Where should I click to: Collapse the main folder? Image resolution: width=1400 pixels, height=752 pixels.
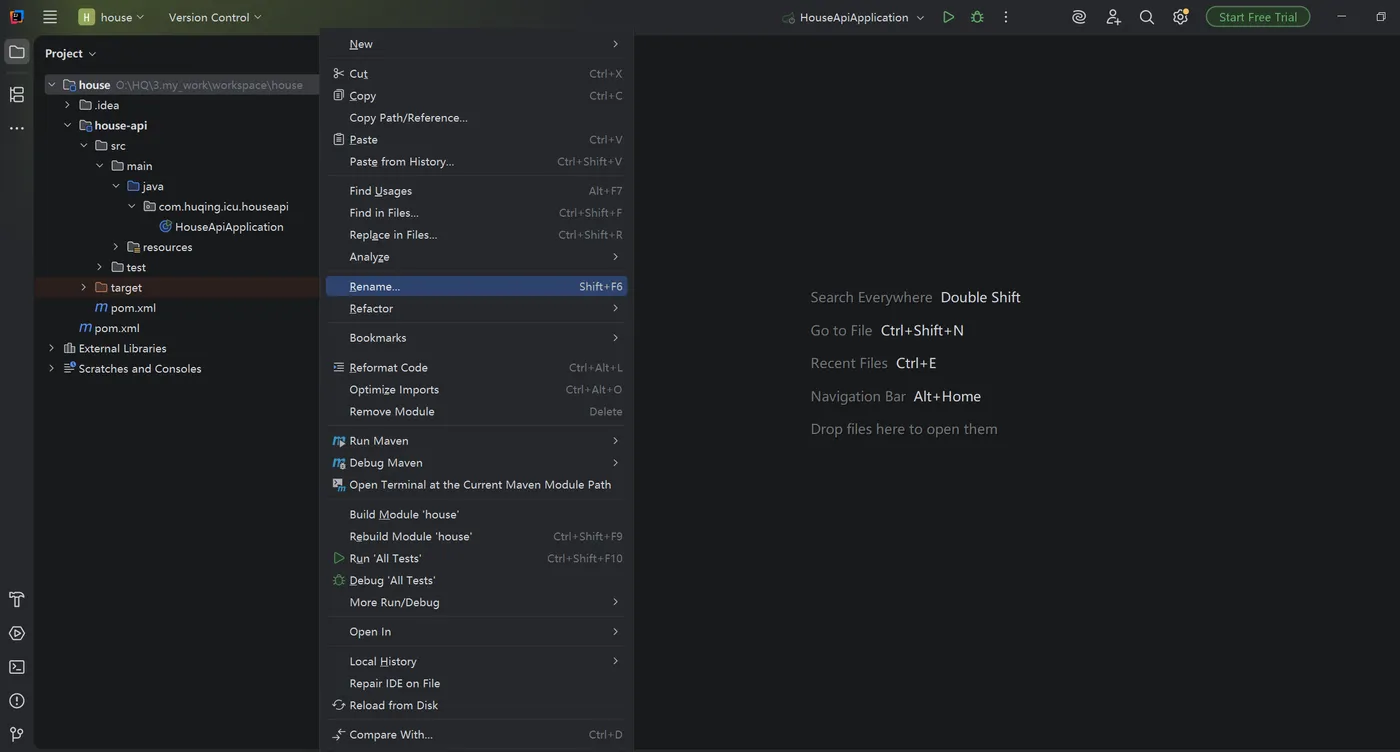pos(100,166)
